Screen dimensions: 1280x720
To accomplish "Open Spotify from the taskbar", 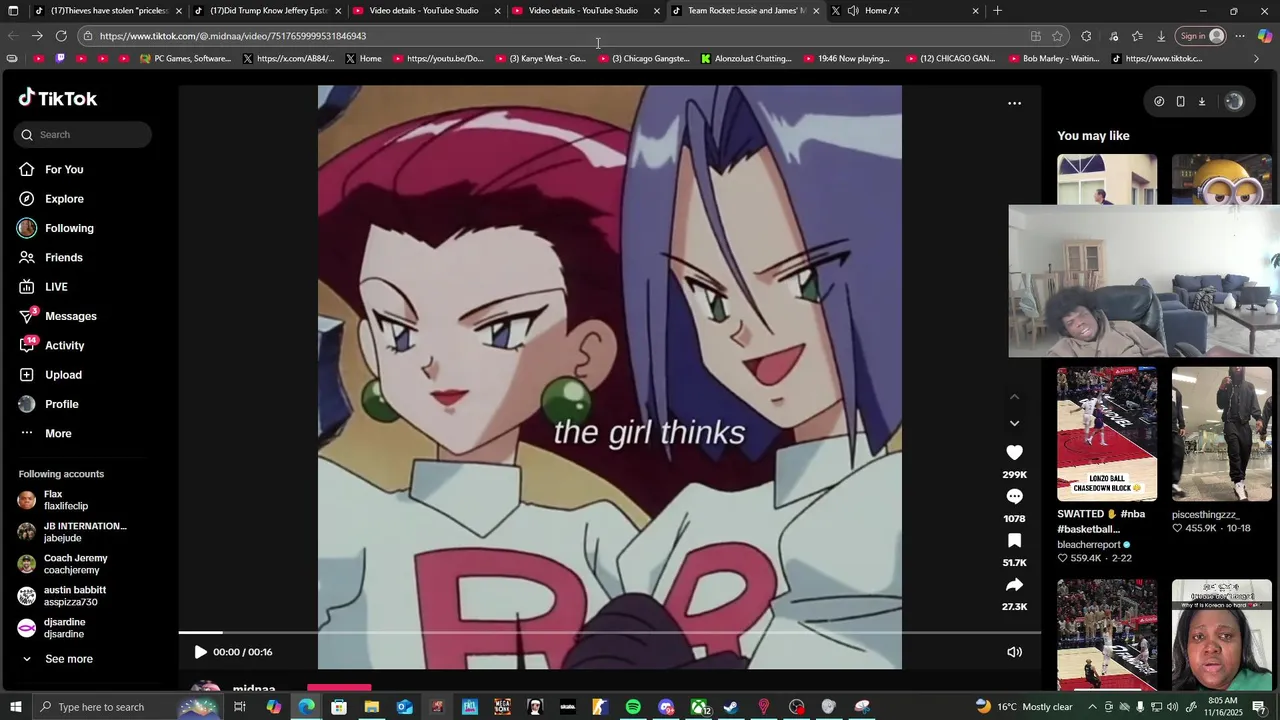I will tap(633, 707).
